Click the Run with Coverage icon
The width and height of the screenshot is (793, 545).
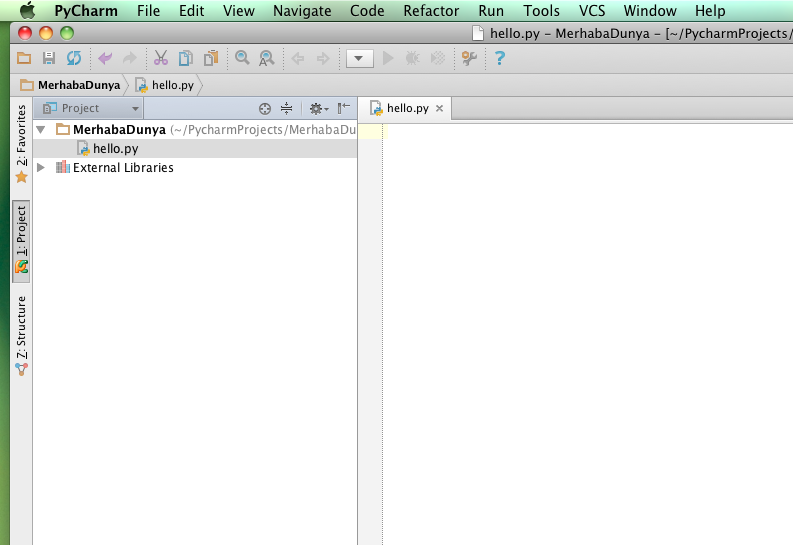[438, 59]
